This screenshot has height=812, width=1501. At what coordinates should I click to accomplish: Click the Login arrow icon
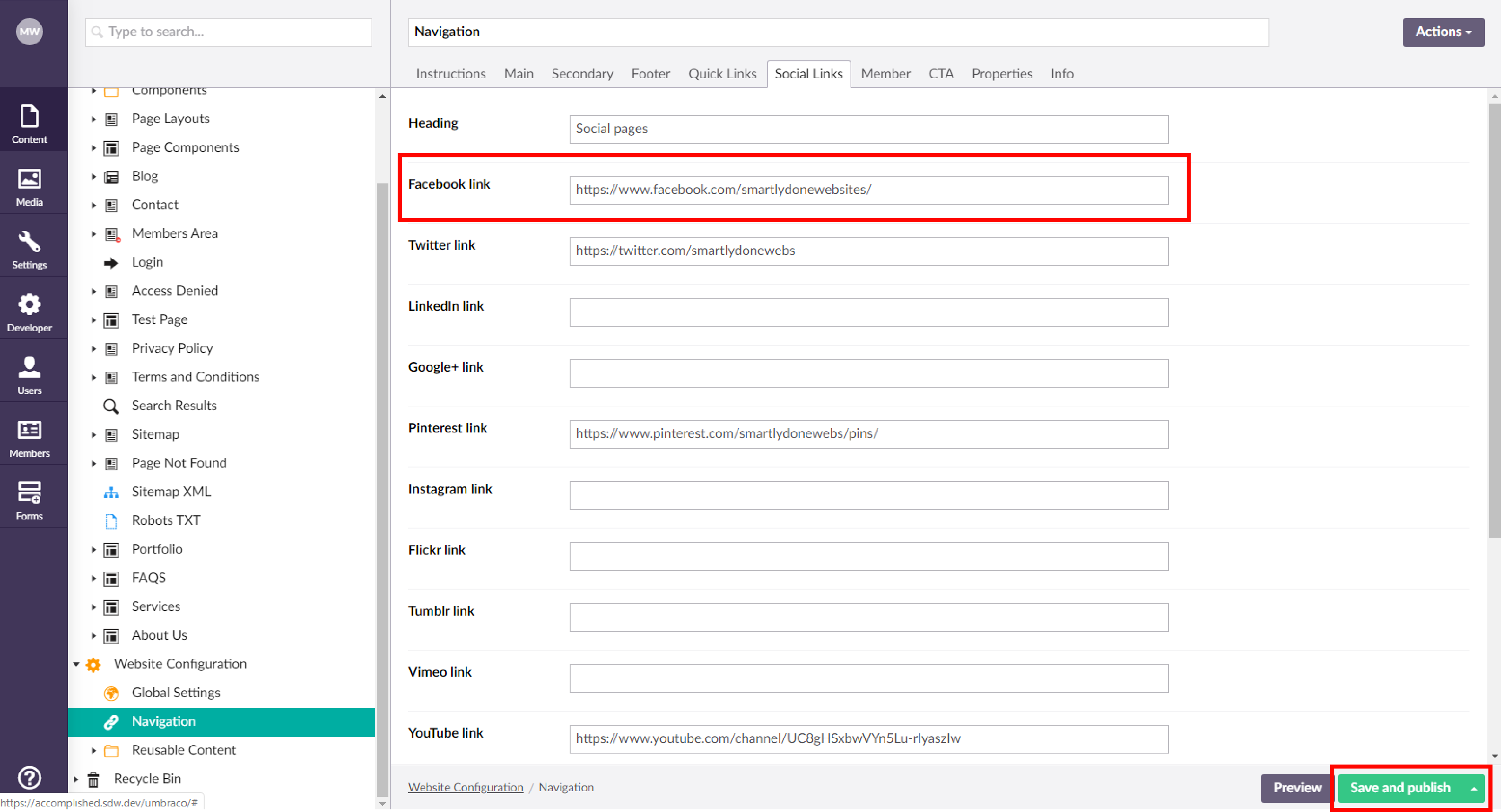click(x=111, y=263)
